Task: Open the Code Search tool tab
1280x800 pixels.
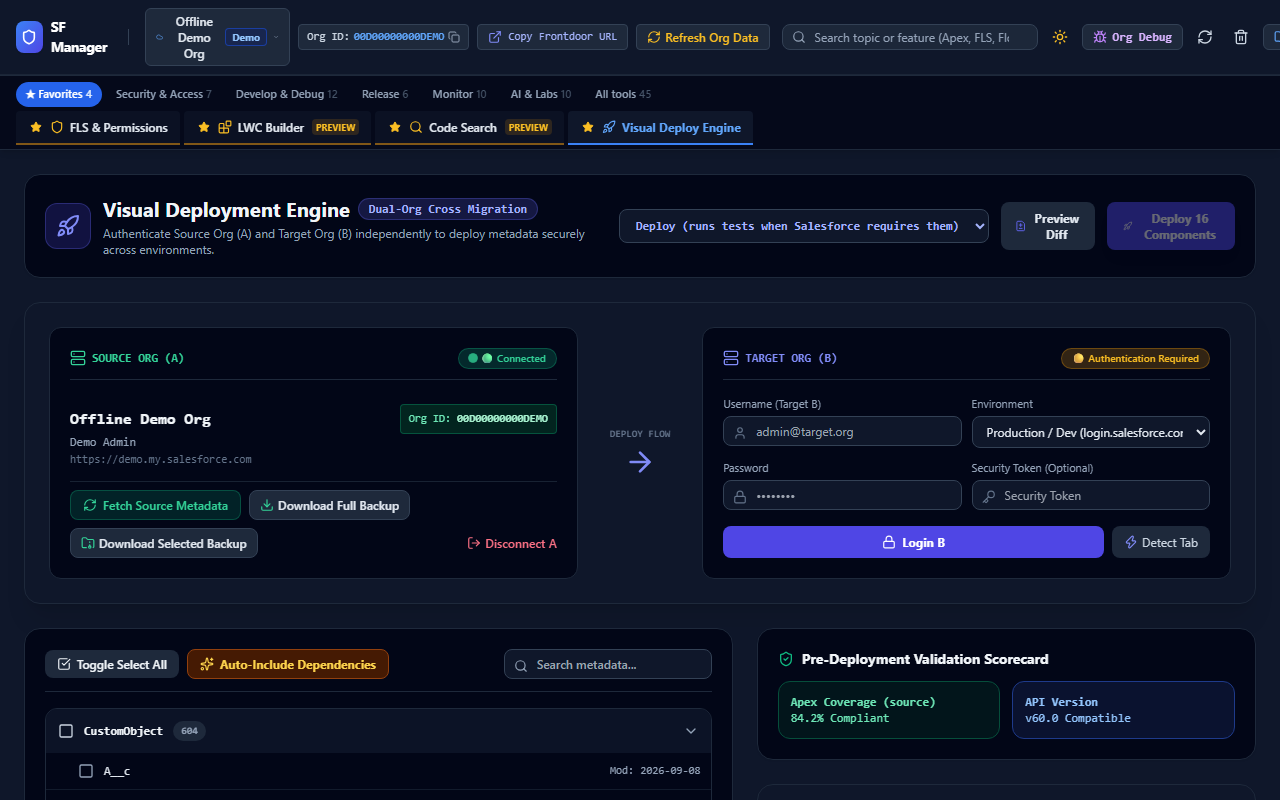Action: point(469,128)
